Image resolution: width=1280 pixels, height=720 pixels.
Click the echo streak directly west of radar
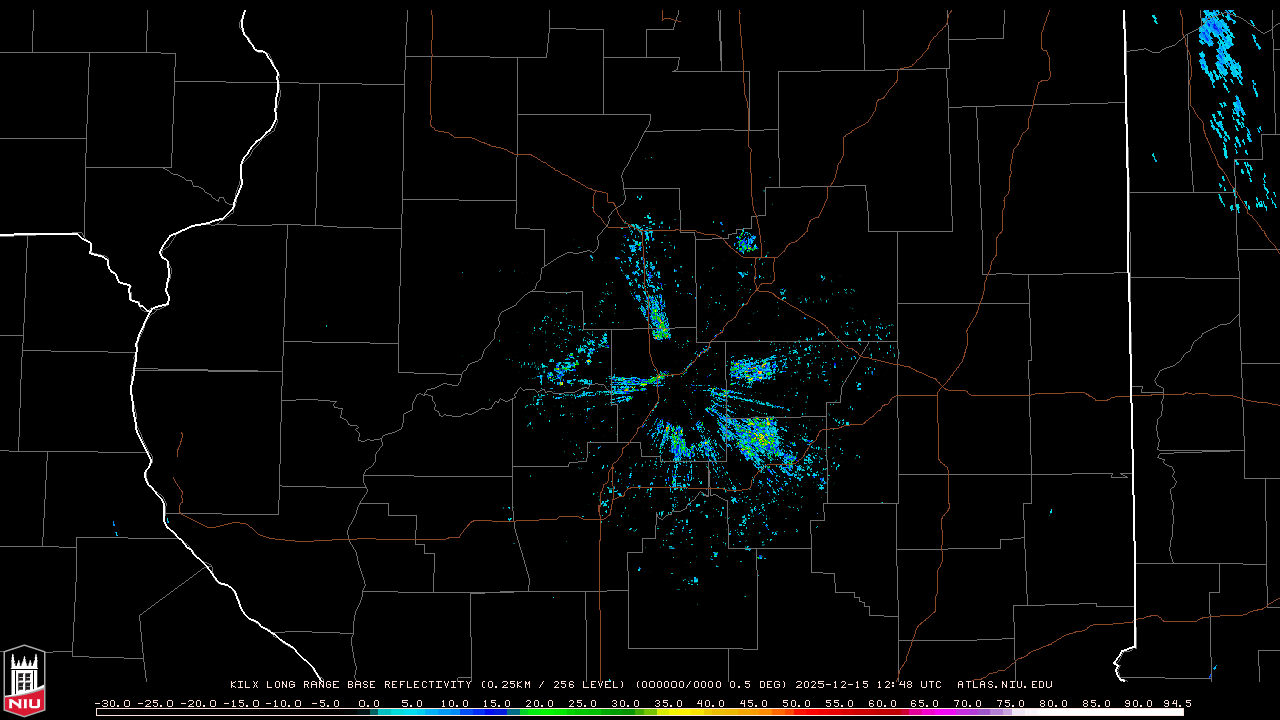(x=632, y=383)
